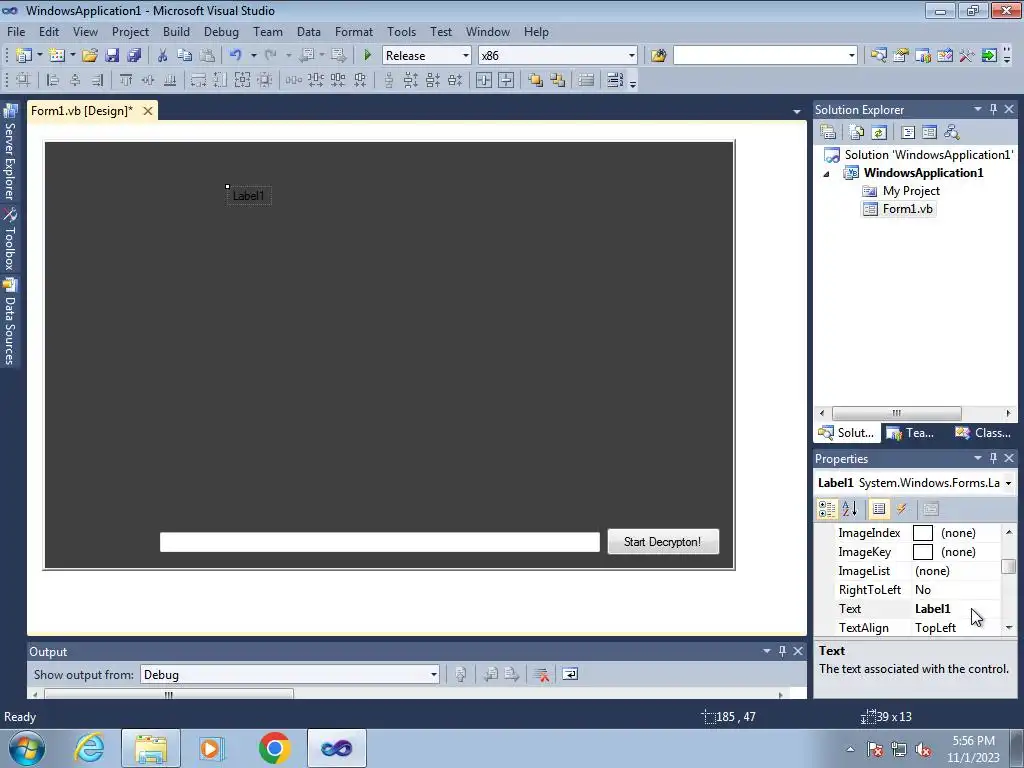Click the Center Vertically layout icon
Image resolution: width=1024 pixels, height=768 pixels.
pyautogui.click(x=506, y=80)
